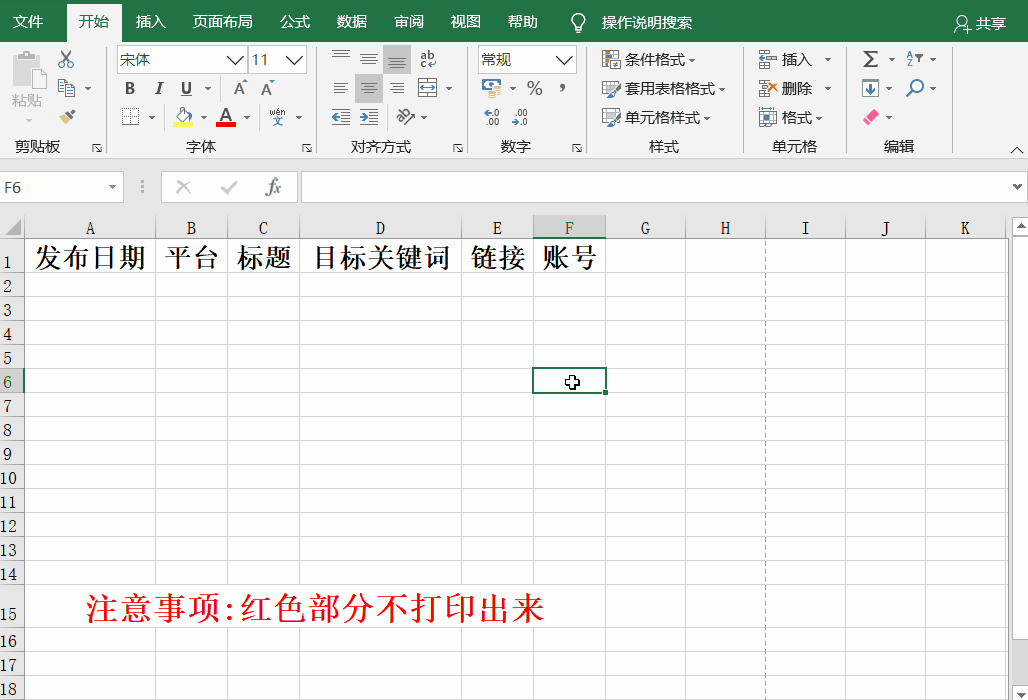Click Merge and Center icon
This screenshot has width=1028, height=700.
[x=427, y=88]
